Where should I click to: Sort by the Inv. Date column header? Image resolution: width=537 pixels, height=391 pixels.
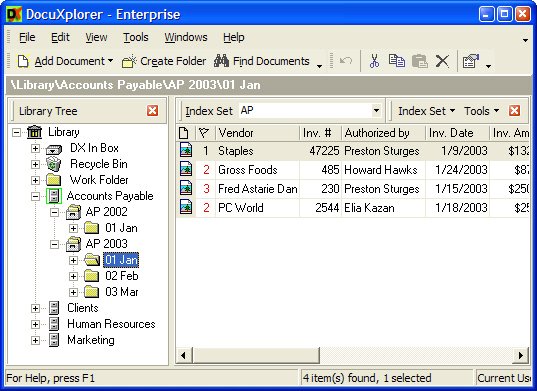click(457, 133)
